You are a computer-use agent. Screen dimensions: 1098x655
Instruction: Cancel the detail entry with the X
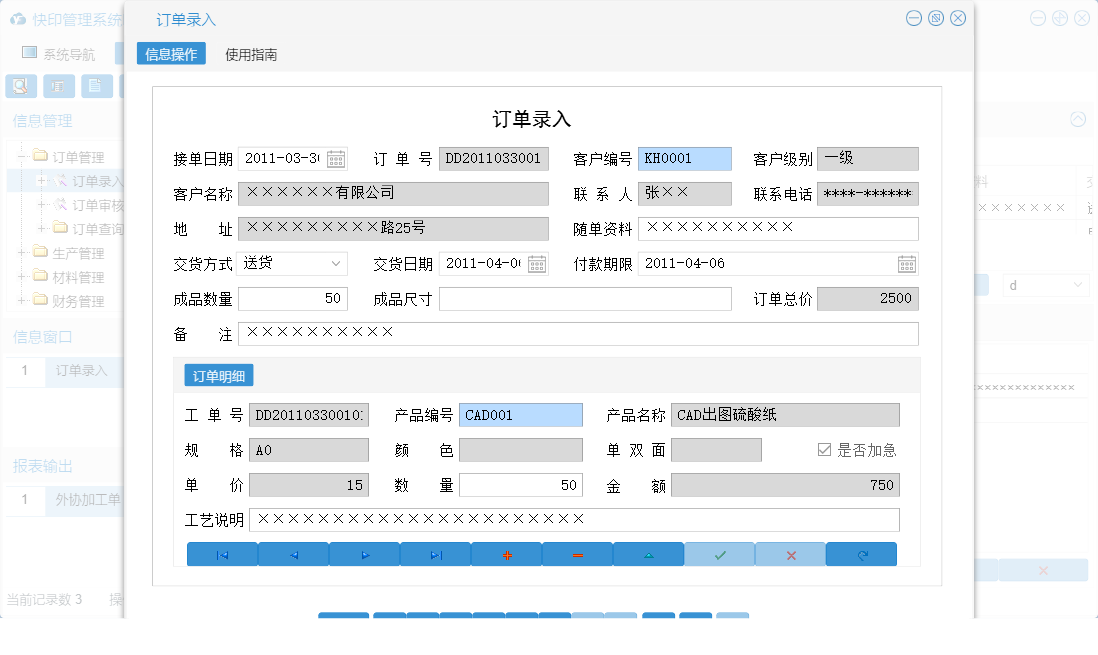click(x=790, y=553)
